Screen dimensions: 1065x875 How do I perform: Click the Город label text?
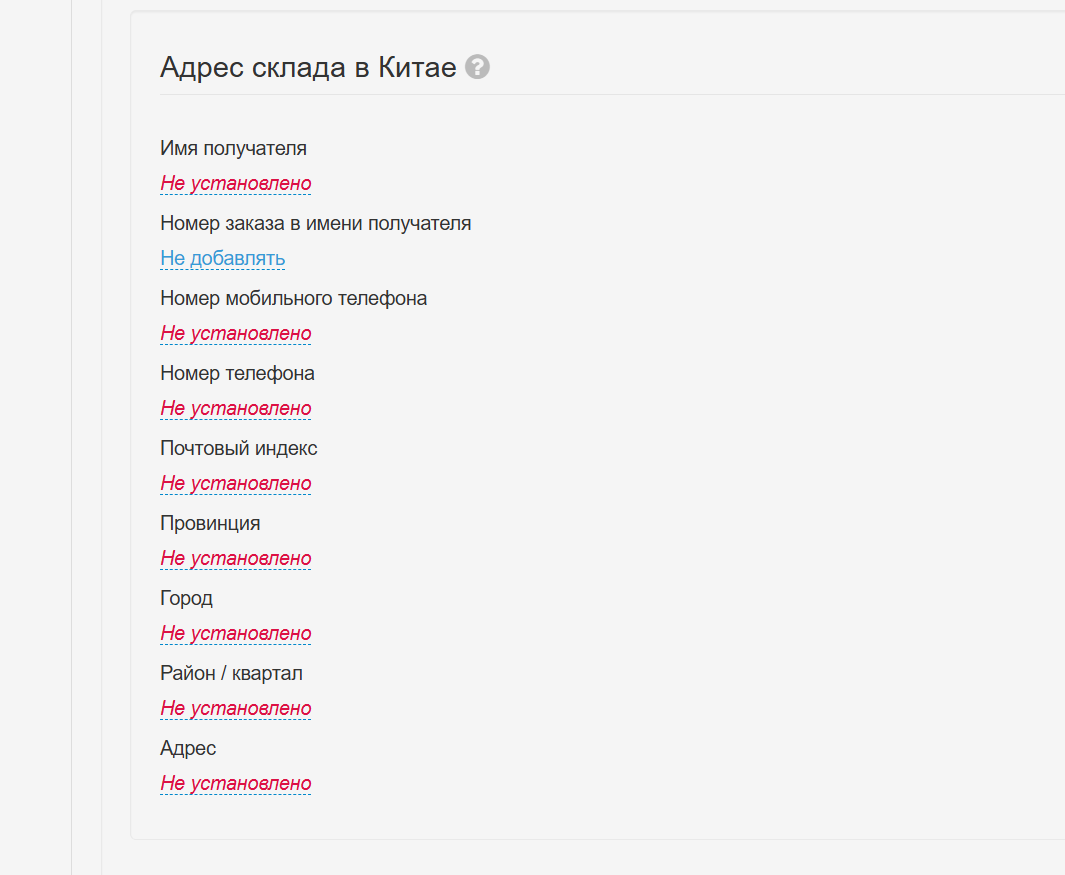click(186, 599)
